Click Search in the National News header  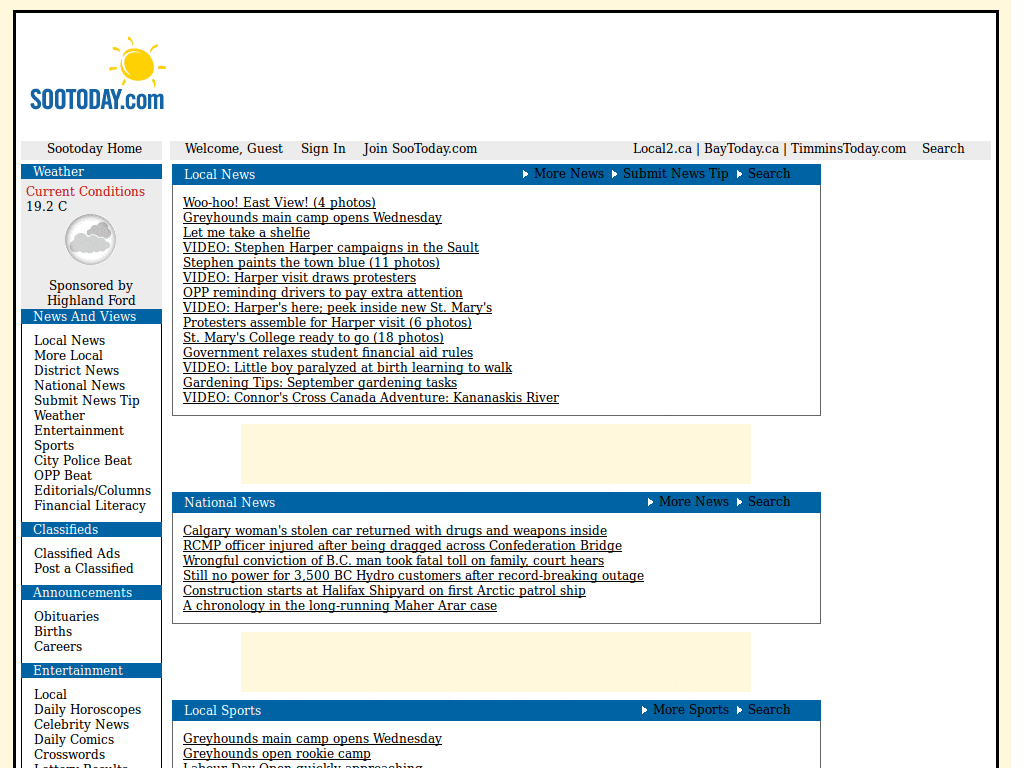click(769, 502)
